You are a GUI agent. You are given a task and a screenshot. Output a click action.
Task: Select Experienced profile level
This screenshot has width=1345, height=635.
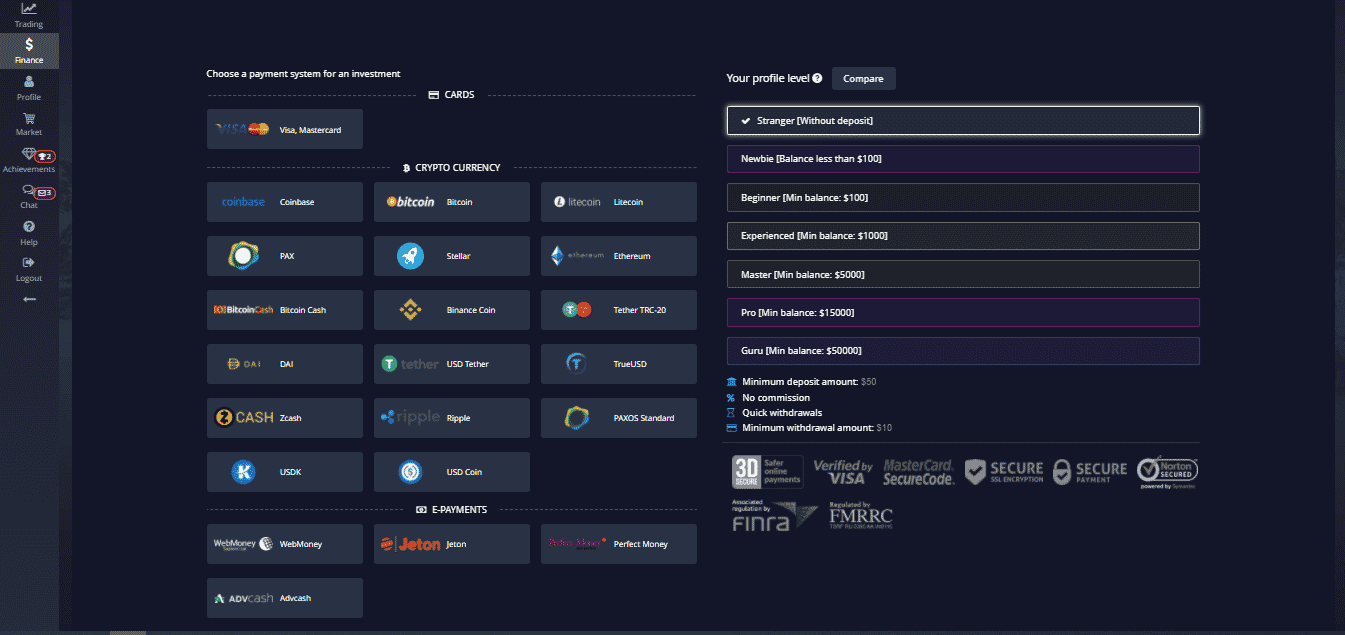click(963, 236)
